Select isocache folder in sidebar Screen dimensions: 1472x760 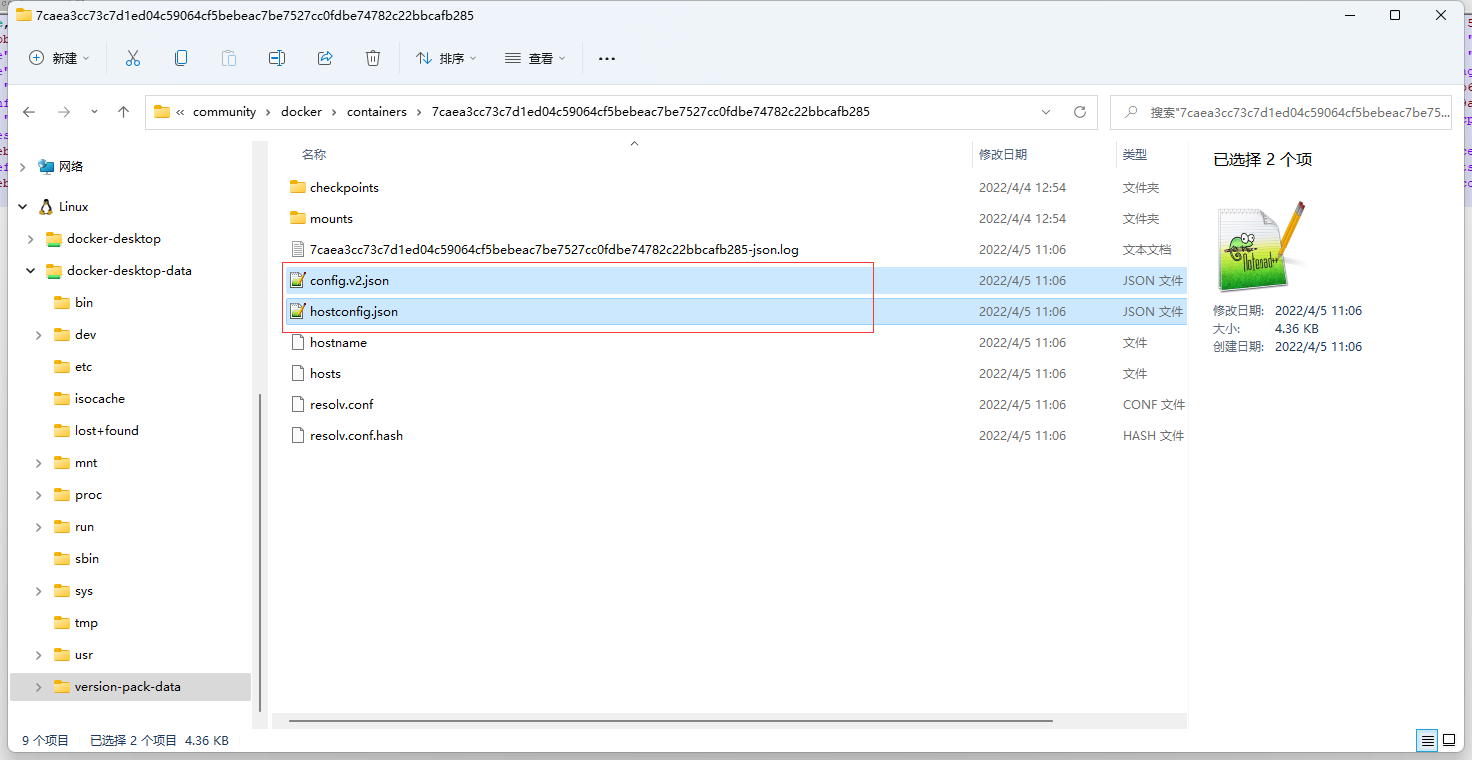pyautogui.click(x=99, y=399)
